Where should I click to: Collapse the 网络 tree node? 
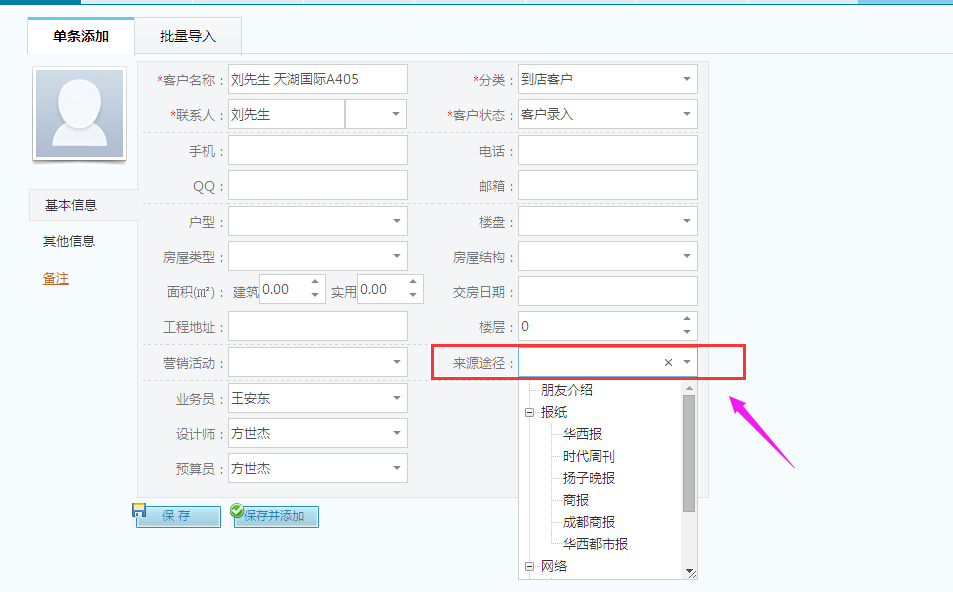click(529, 566)
